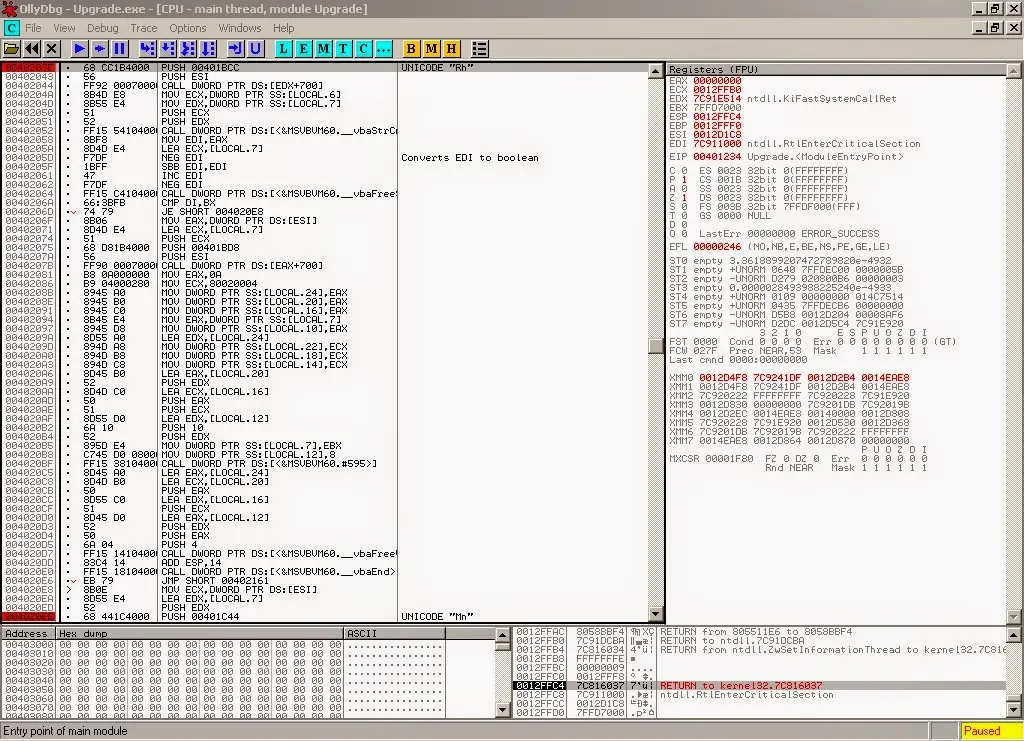Image resolution: width=1024 pixels, height=741 pixels.
Task: Open the Windows menu
Action: pos(240,28)
